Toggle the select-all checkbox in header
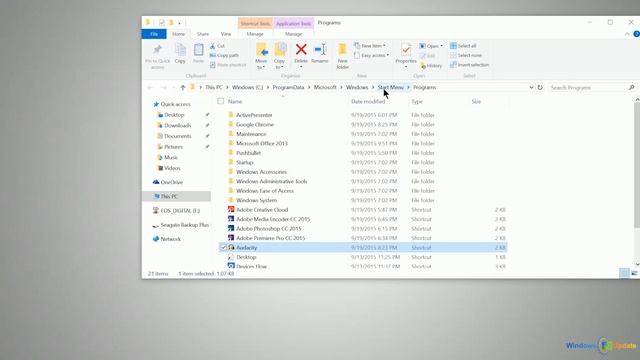The height and width of the screenshot is (360, 640). pyautogui.click(x=221, y=101)
